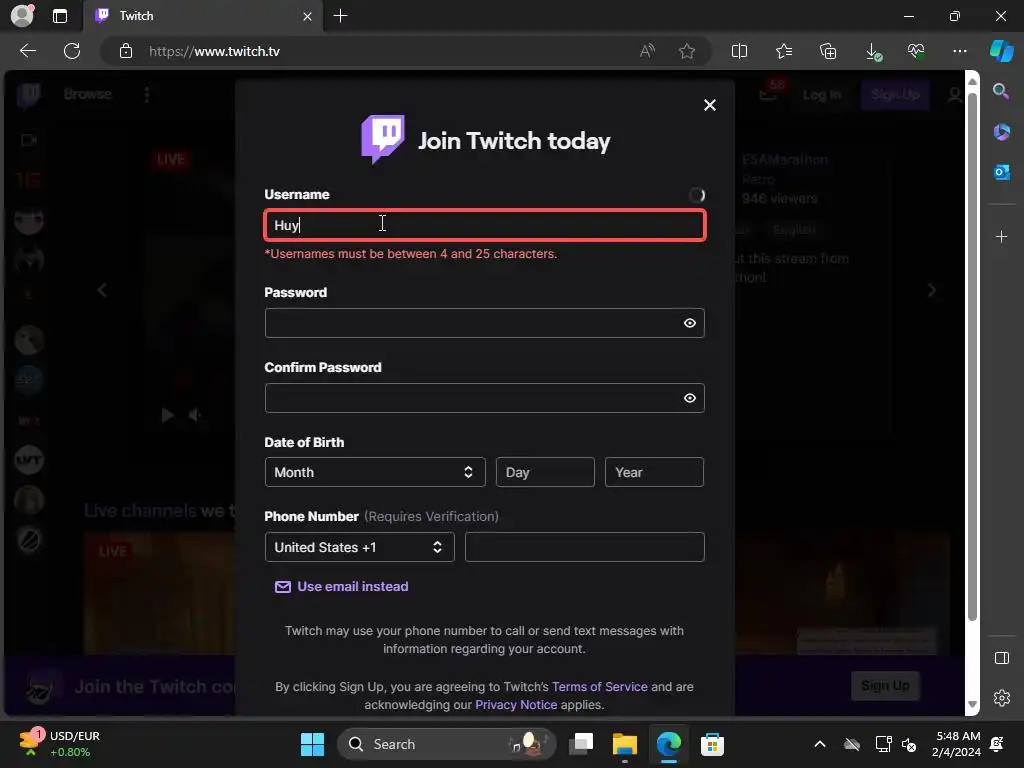
Task: Click the scrollbar down arrow
Action: point(972,704)
